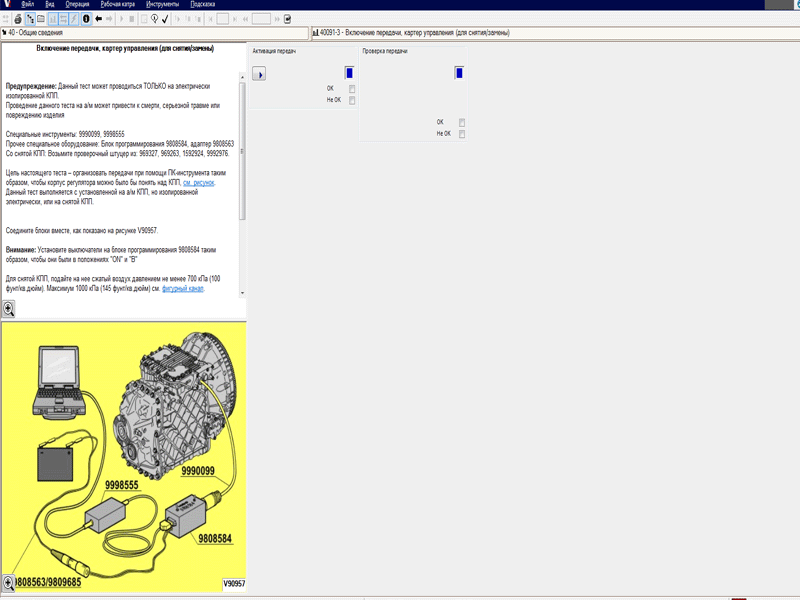Open the Операция menu
Screen dimensions: 800x600
click(x=77, y=4)
